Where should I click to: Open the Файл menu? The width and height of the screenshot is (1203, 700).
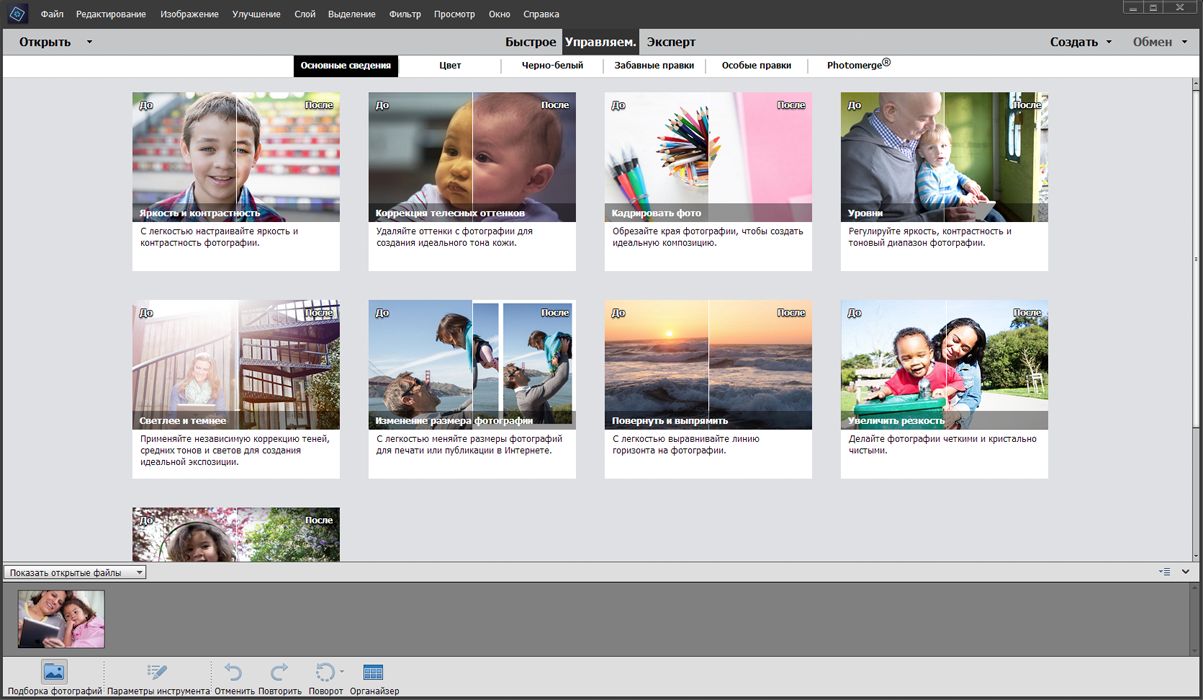[x=52, y=14]
